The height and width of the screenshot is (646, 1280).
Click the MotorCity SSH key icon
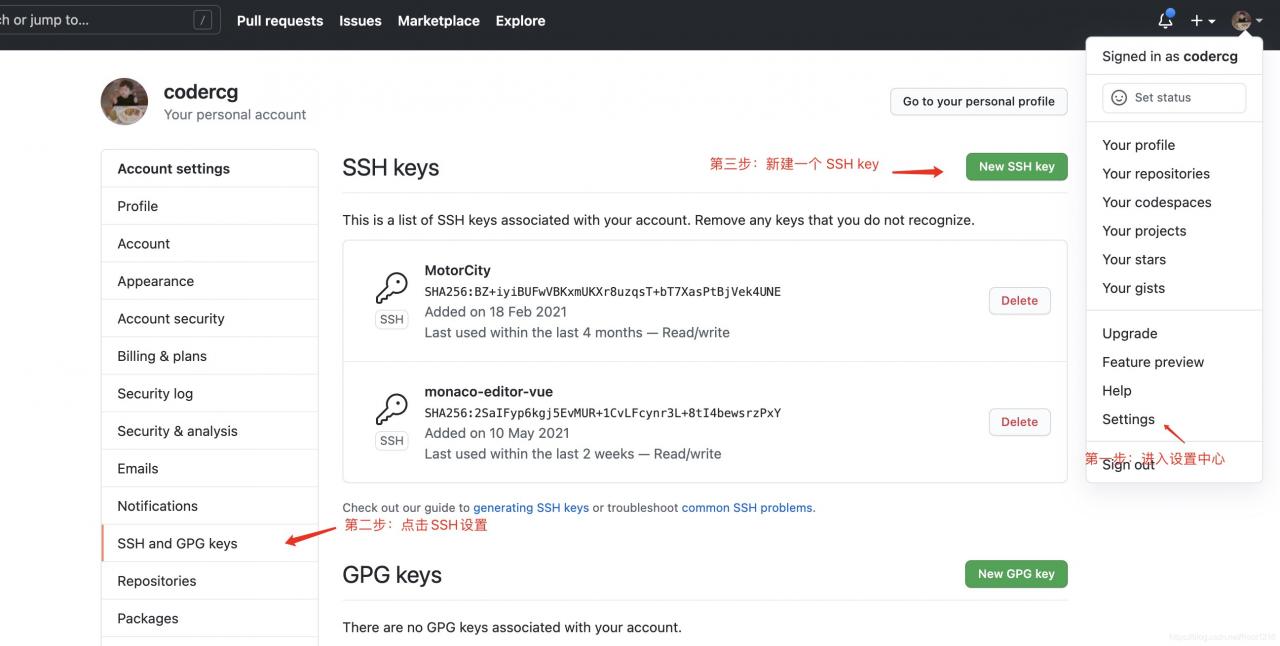[x=391, y=289]
